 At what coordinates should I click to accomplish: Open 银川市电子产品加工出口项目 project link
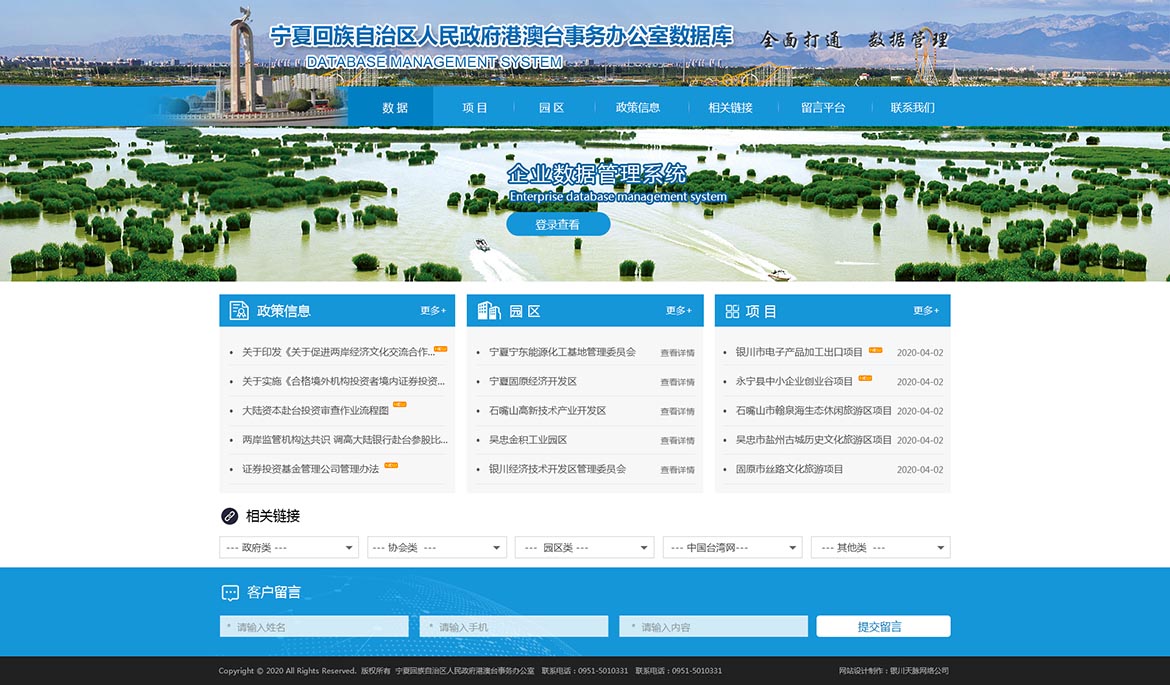pyautogui.click(x=799, y=352)
